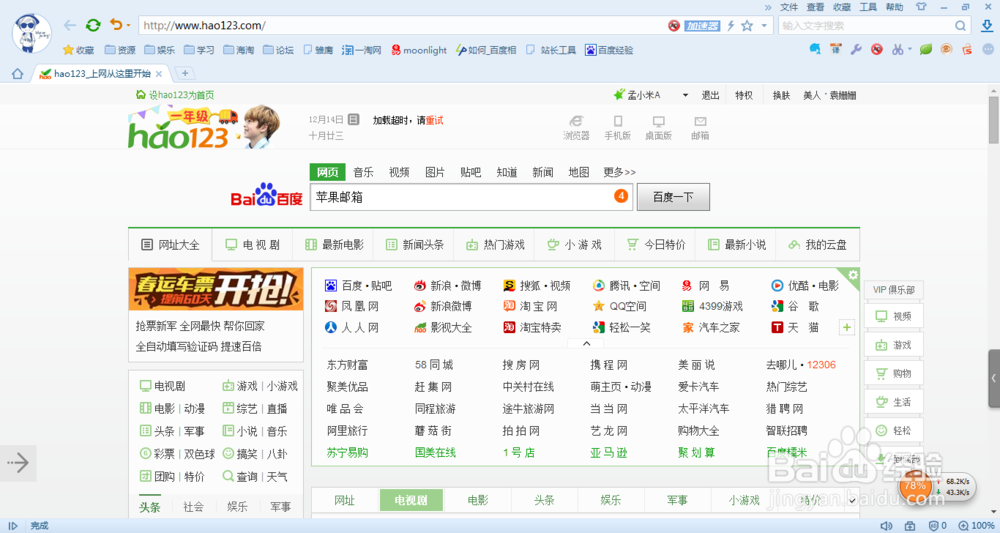Expand 更多>> search categories

pos(619,172)
